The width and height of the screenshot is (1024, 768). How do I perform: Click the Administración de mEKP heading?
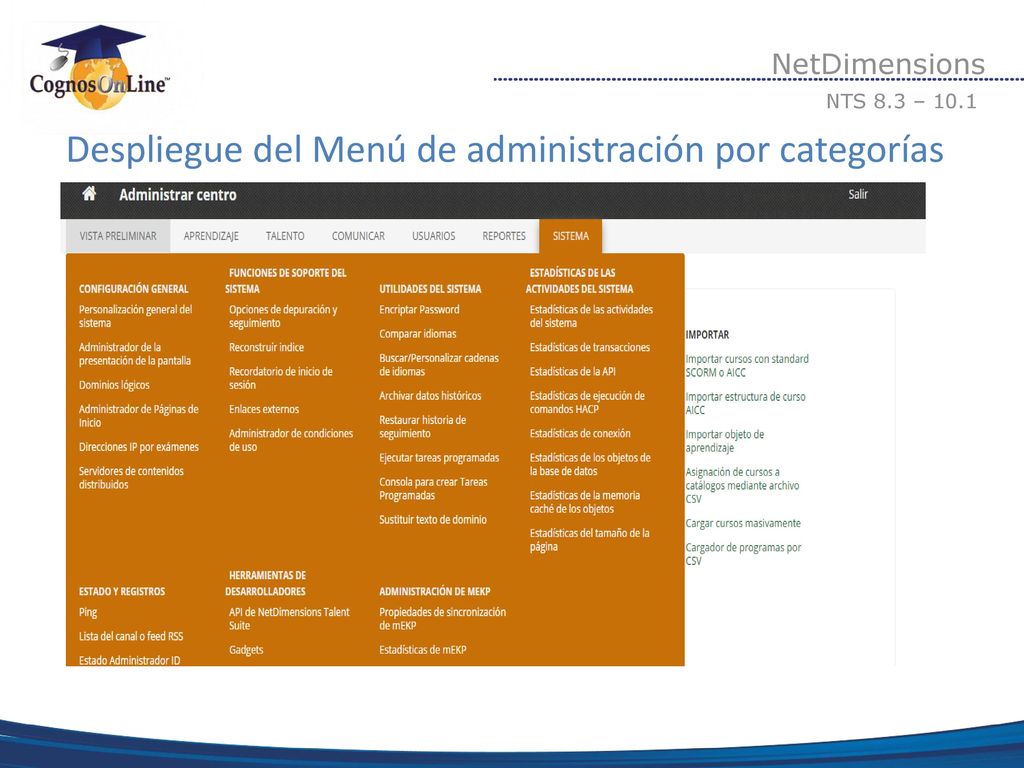(x=434, y=592)
